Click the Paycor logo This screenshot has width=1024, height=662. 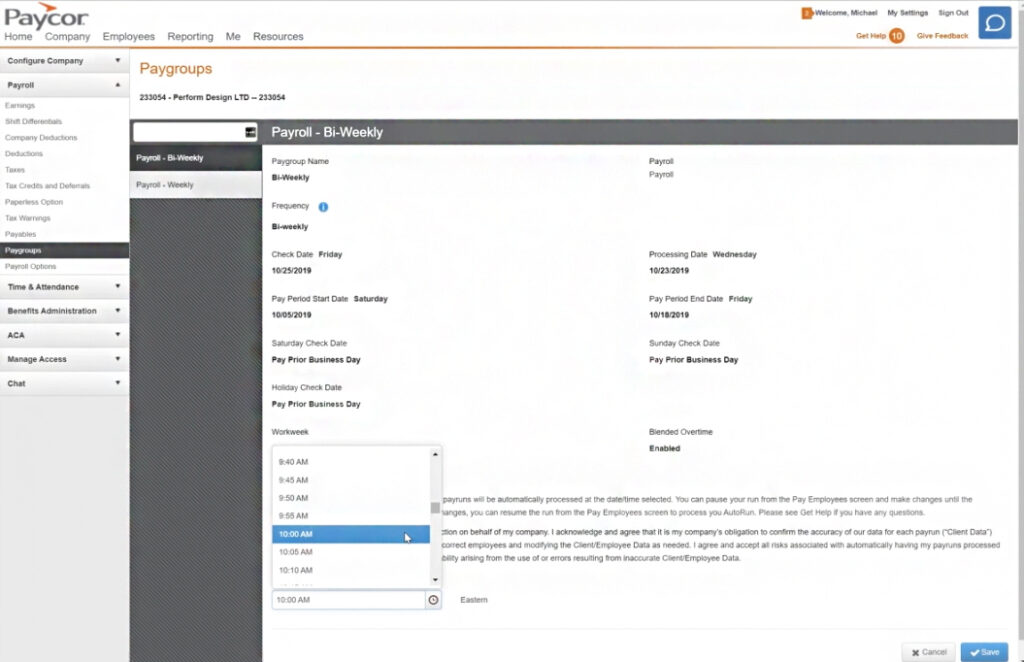46,15
